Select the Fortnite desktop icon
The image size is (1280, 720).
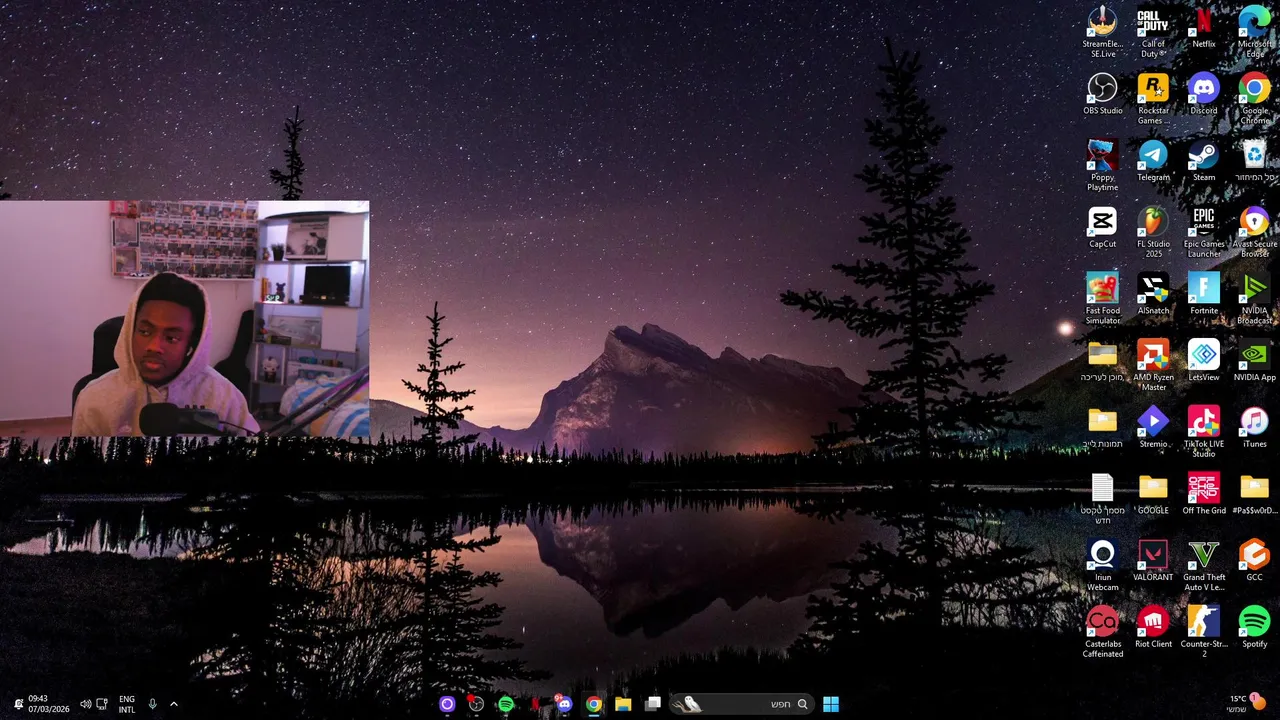[1204, 295]
